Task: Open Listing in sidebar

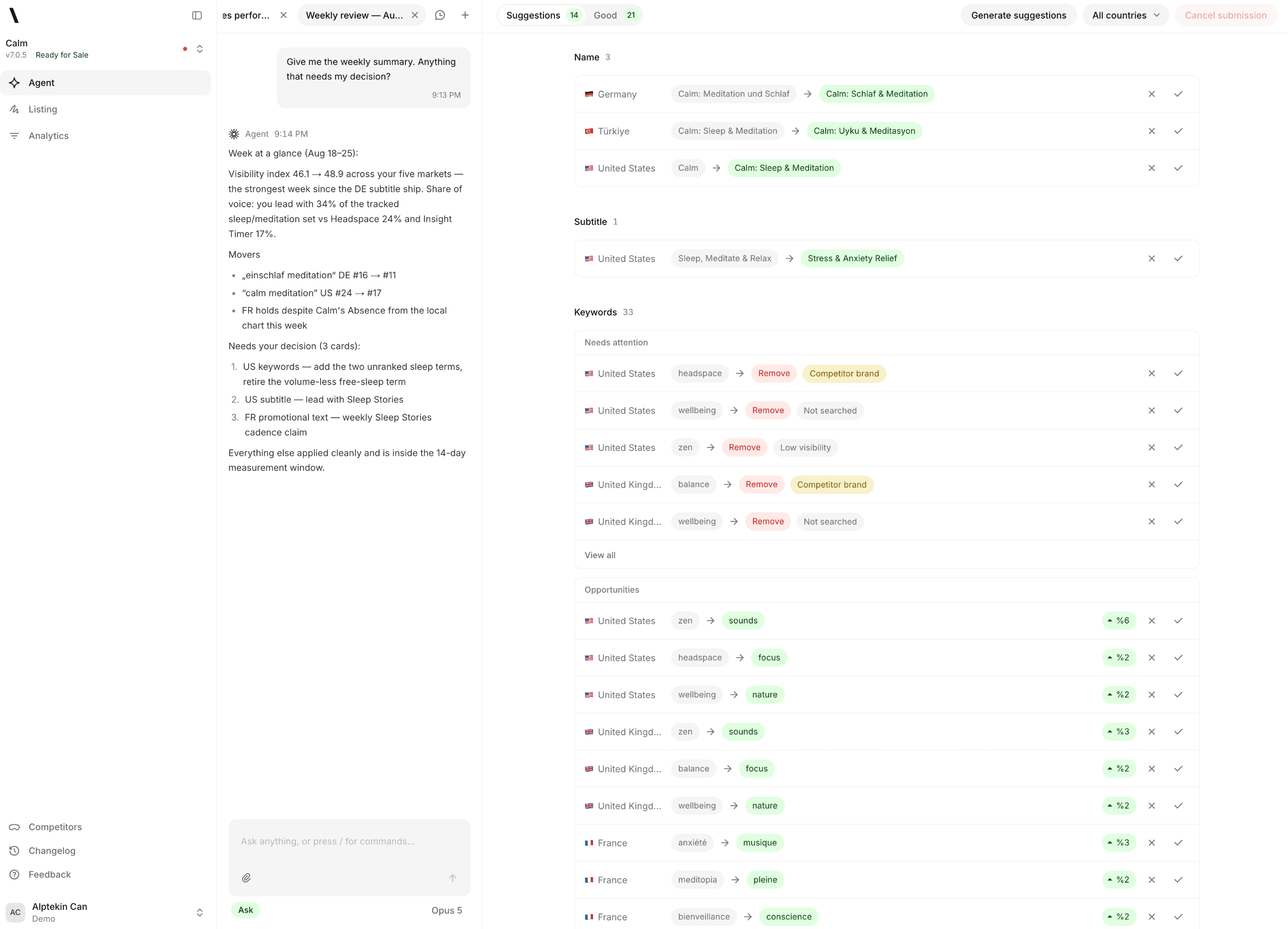Action: (x=106, y=109)
